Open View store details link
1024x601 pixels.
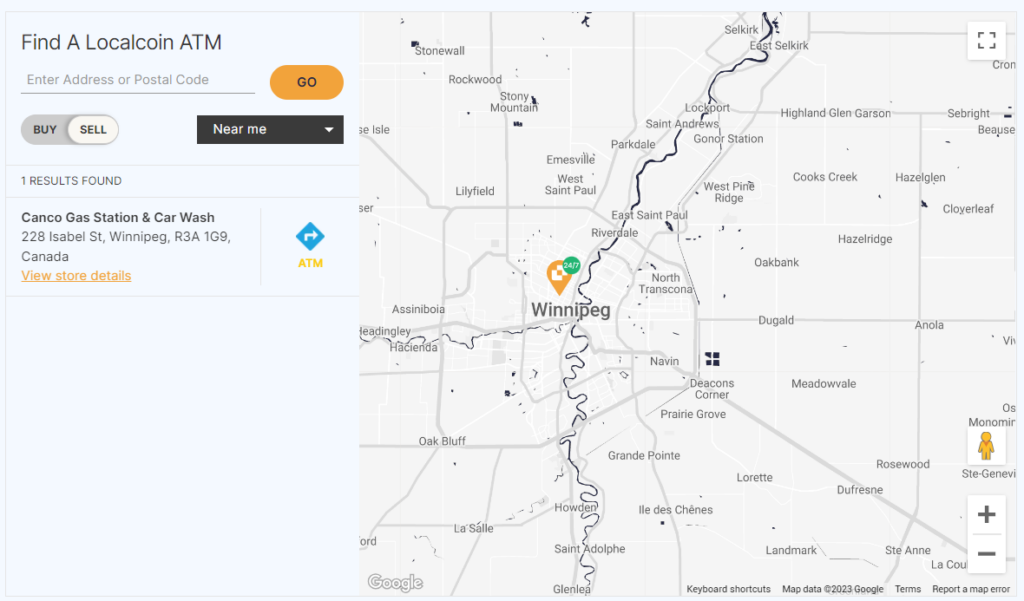(76, 276)
